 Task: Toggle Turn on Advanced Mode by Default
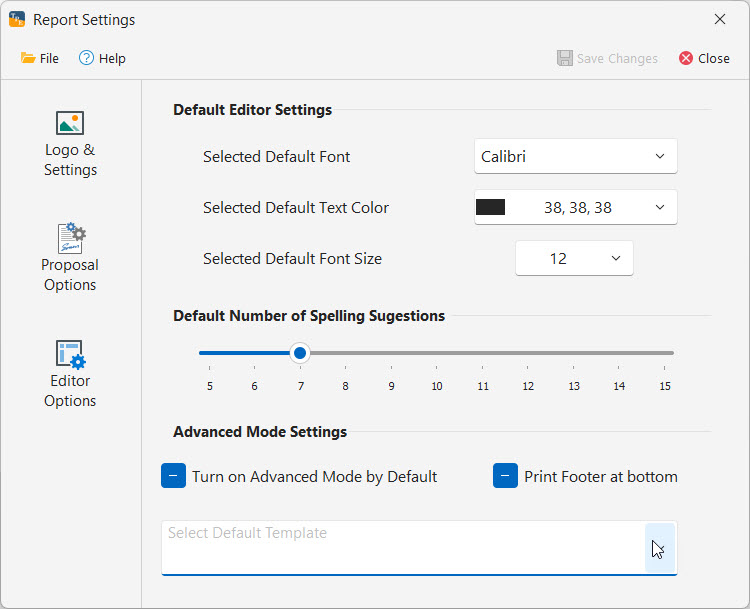pos(173,476)
